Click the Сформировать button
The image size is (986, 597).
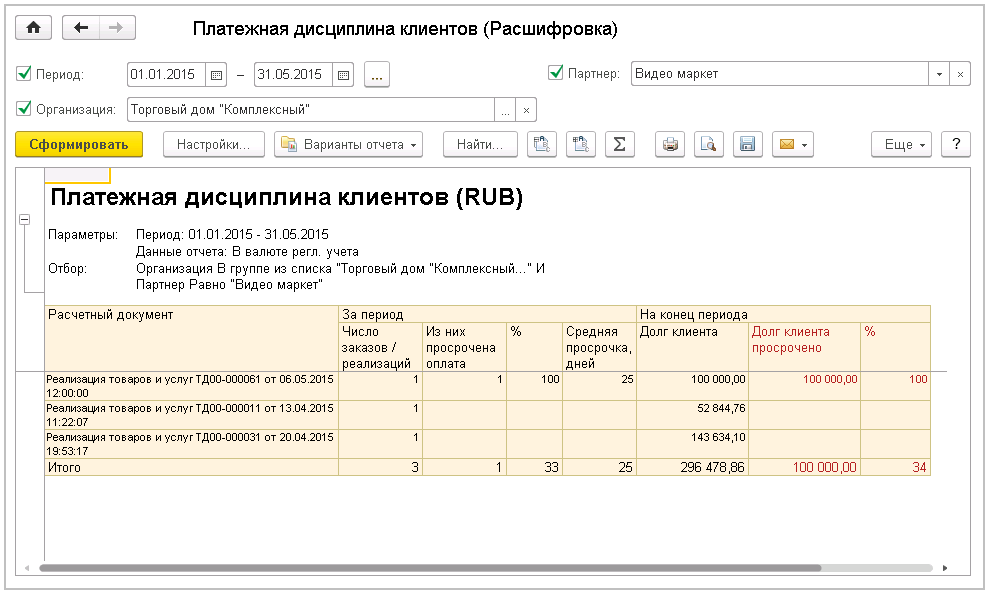click(x=79, y=145)
